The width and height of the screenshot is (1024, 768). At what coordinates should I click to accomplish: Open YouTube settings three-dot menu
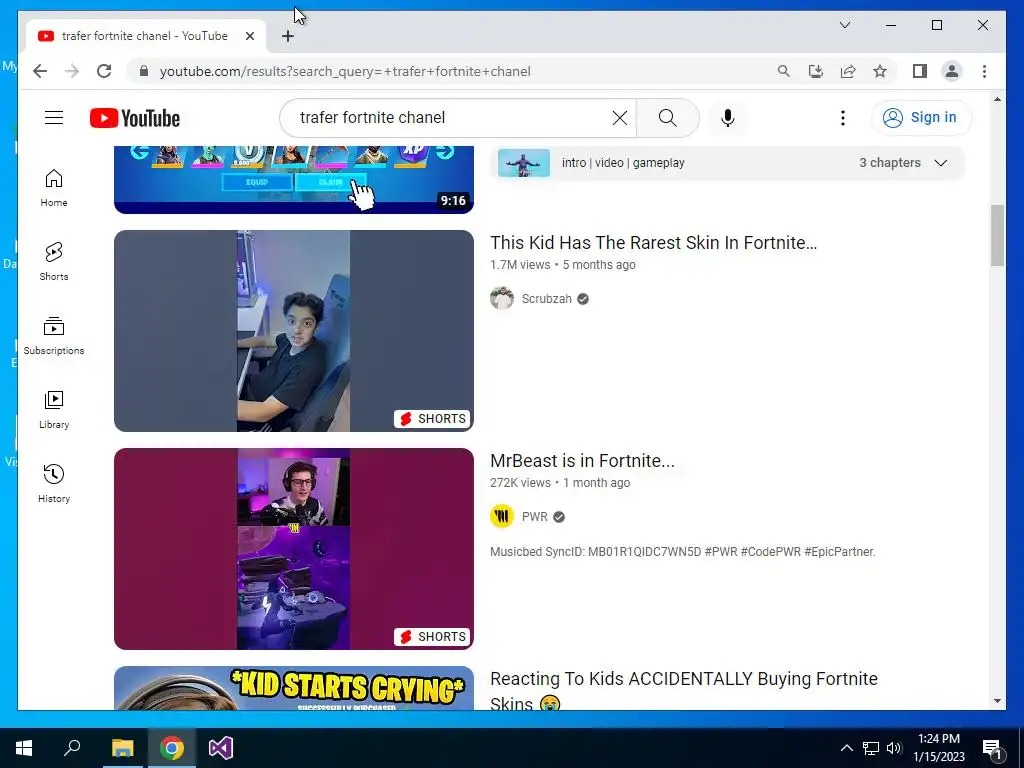842,118
